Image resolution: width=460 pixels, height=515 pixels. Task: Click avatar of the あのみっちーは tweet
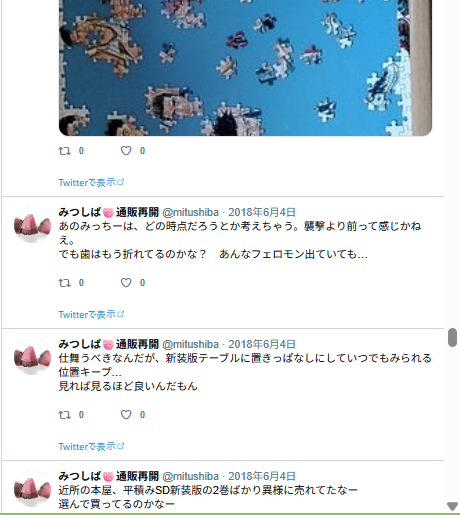32,225
